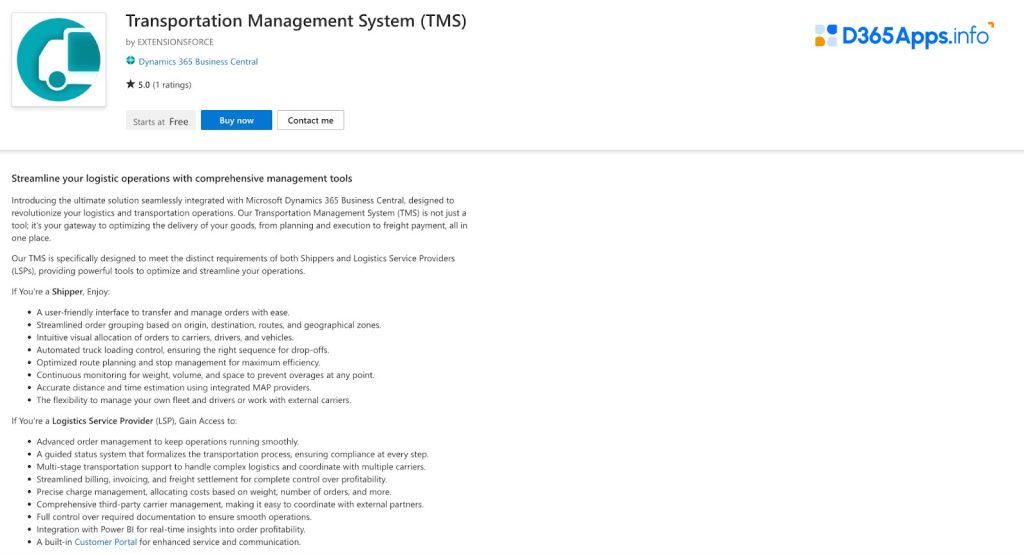The image size is (1024, 554).
Task: Click the by EXTENSIONSFORCE publisher text
Action: [170, 42]
